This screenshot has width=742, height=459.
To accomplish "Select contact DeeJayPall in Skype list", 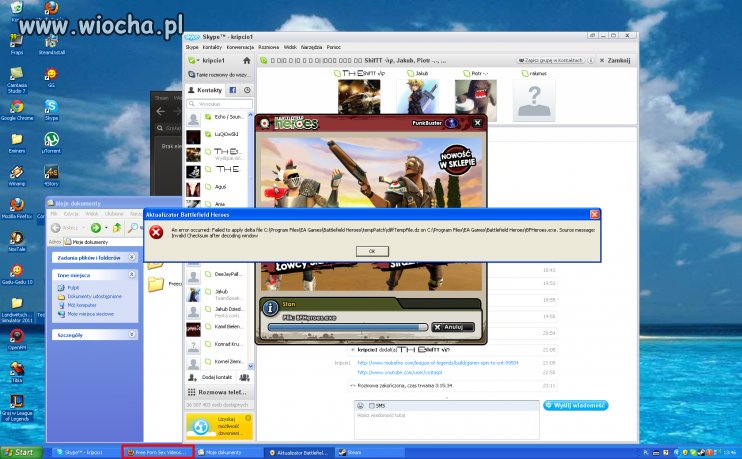I will (x=218, y=274).
